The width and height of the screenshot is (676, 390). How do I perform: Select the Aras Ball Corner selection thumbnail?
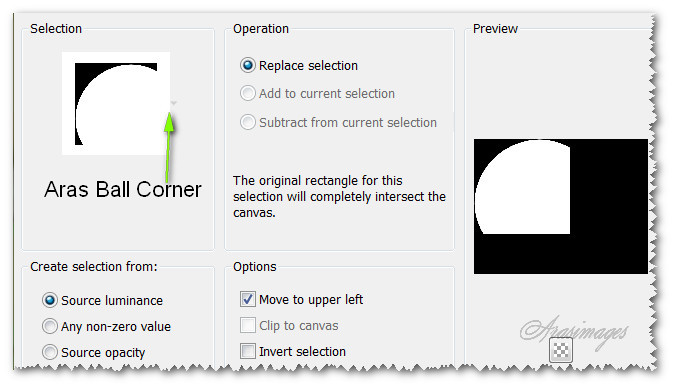pyautogui.click(x=116, y=103)
